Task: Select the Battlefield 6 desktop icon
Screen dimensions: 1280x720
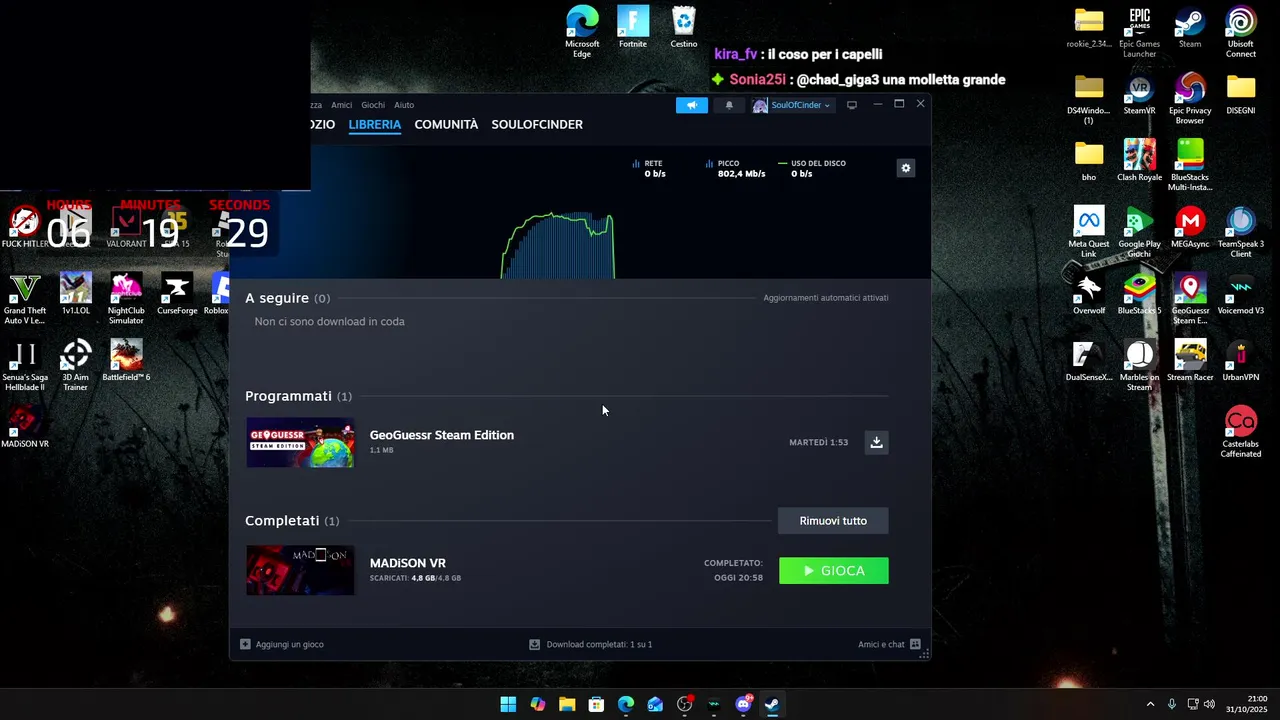Action: (x=126, y=361)
